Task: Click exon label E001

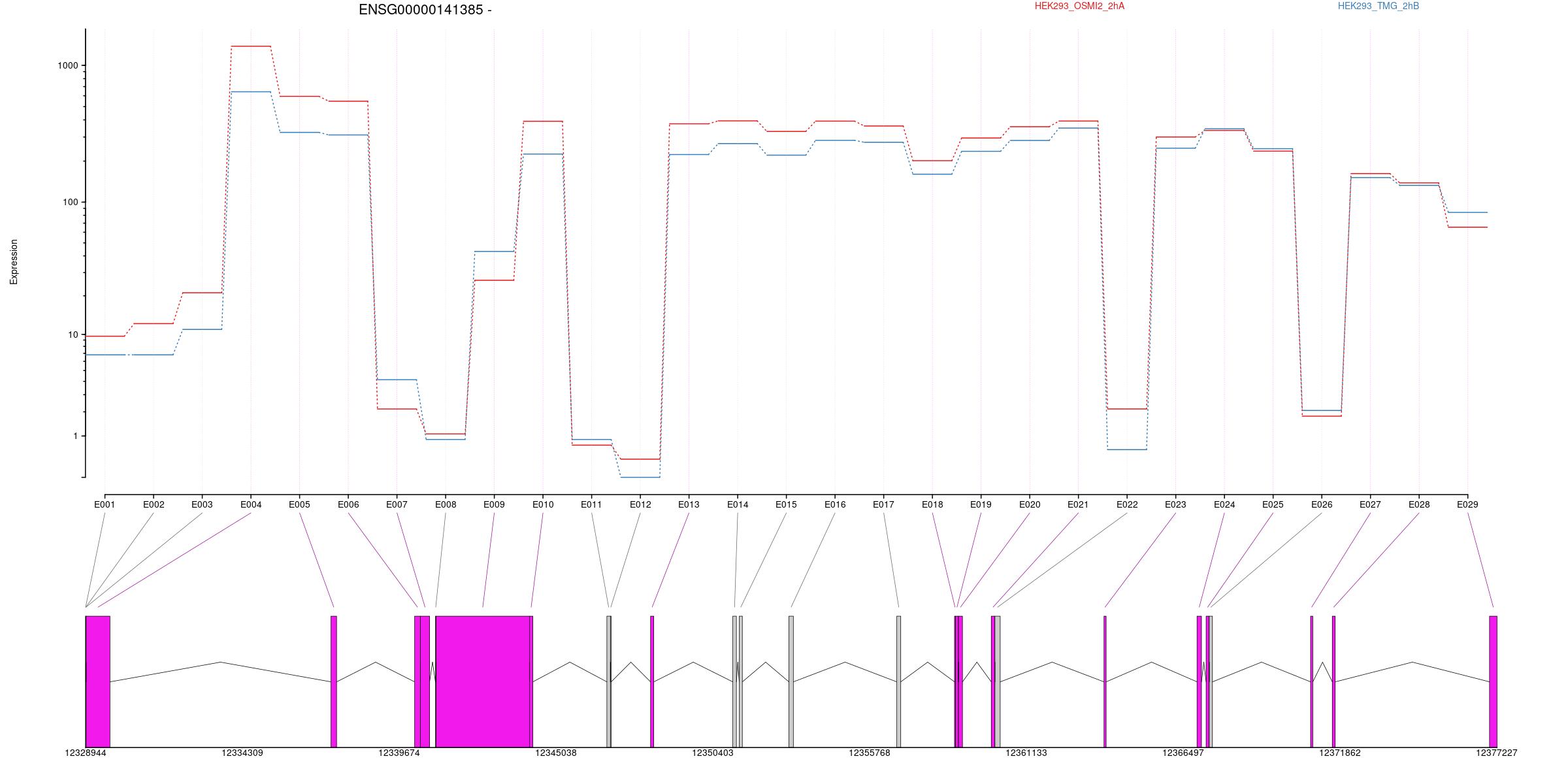Action: point(105,504)
